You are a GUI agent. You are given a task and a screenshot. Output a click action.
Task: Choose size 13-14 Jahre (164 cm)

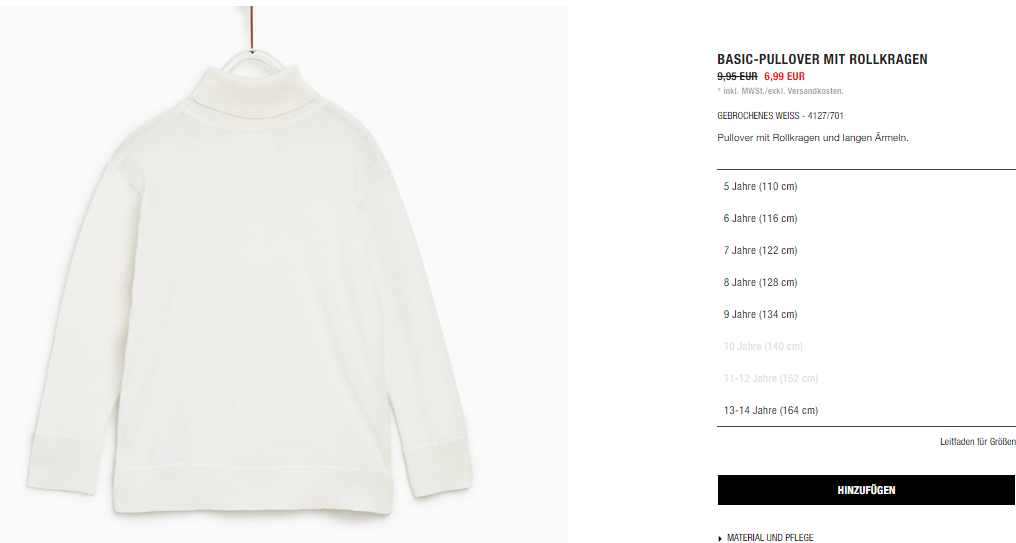[866, 410]
